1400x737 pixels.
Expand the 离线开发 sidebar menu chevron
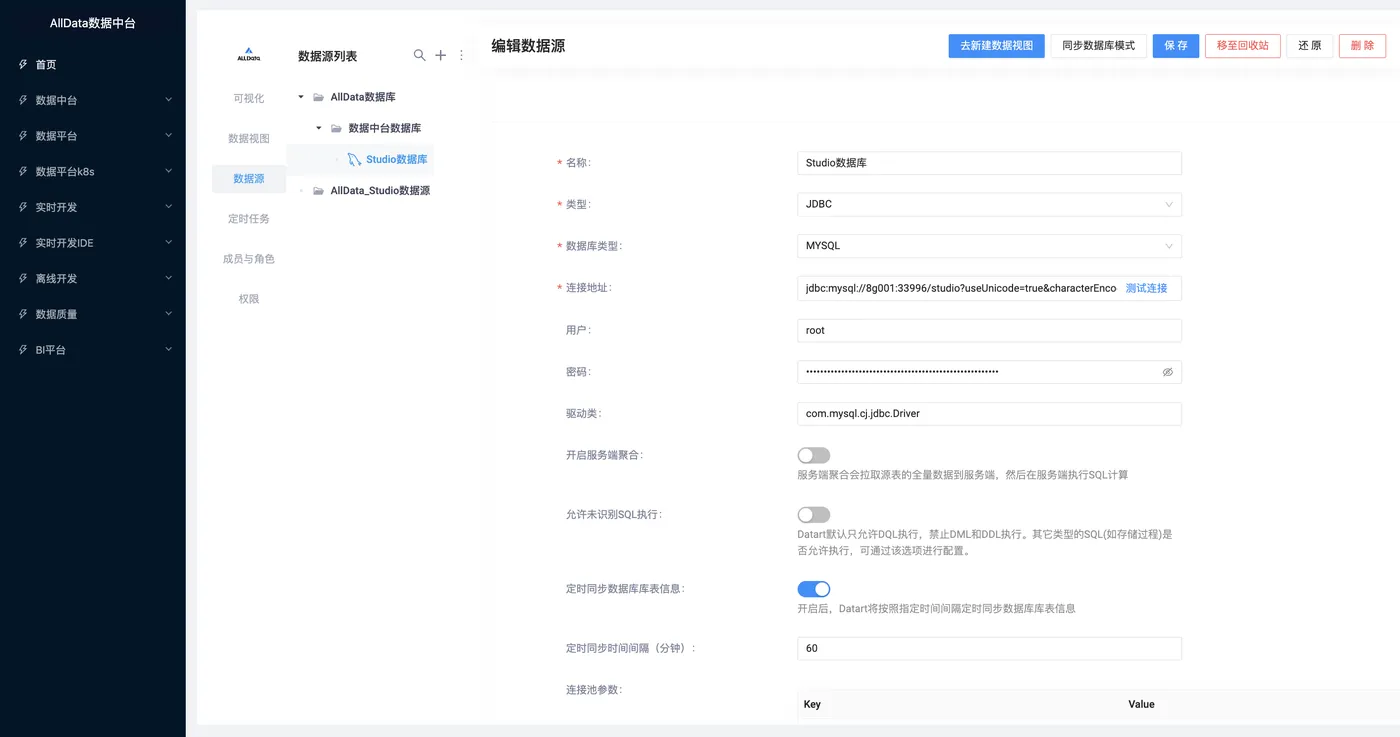pyautogui.click(x=168, y=278)
